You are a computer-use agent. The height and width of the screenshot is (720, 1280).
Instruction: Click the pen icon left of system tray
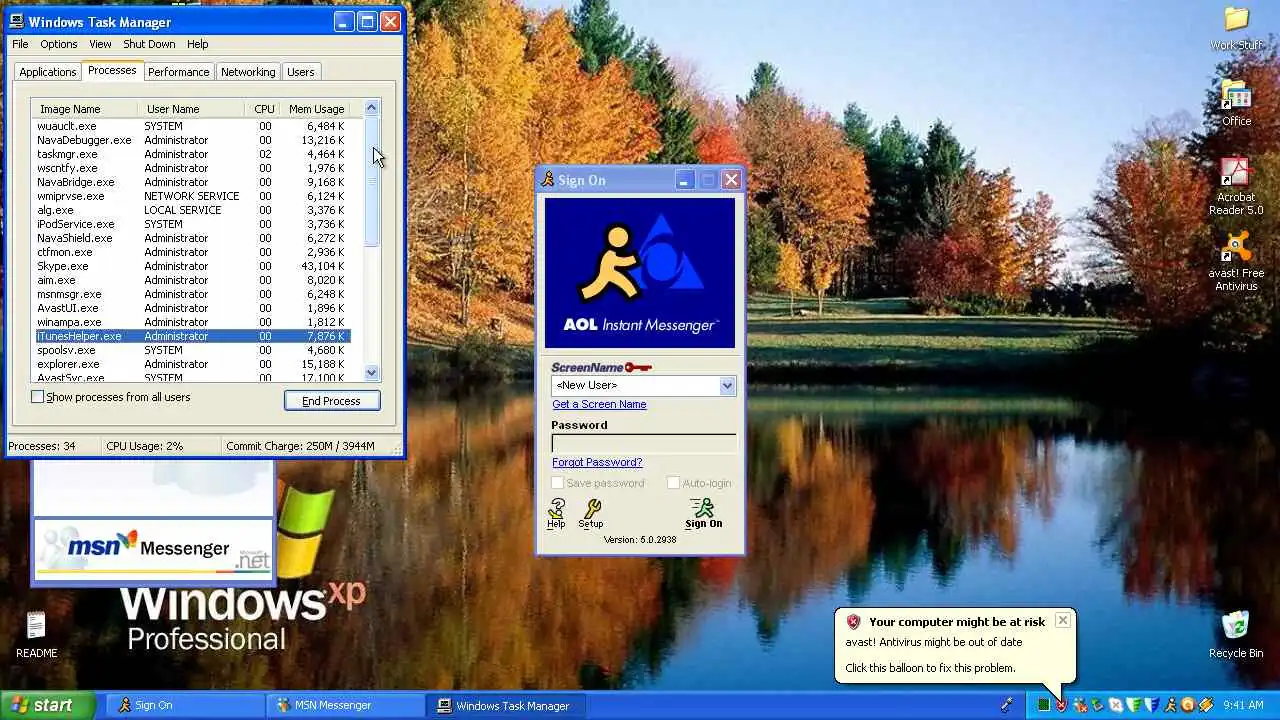(1007, 705)
